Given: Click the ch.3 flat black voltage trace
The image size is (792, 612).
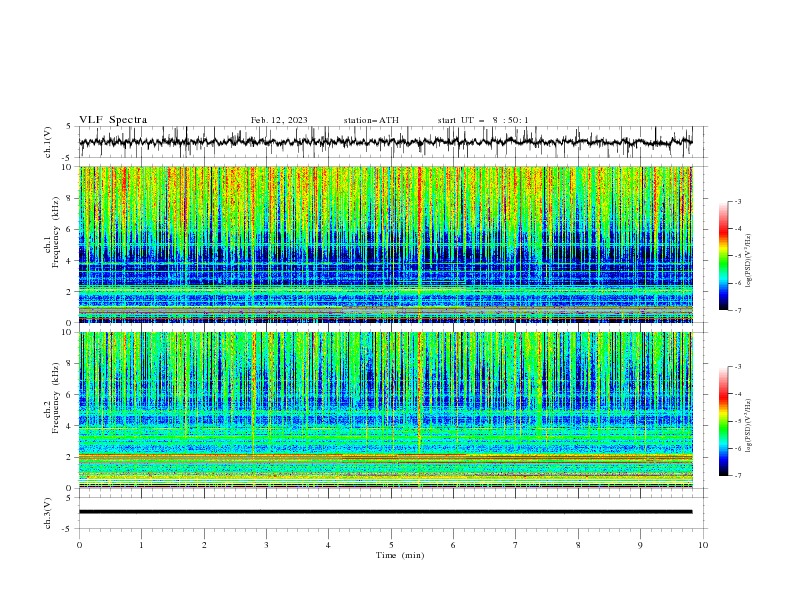Looking at the screenshot, I should tap(385, 512).
